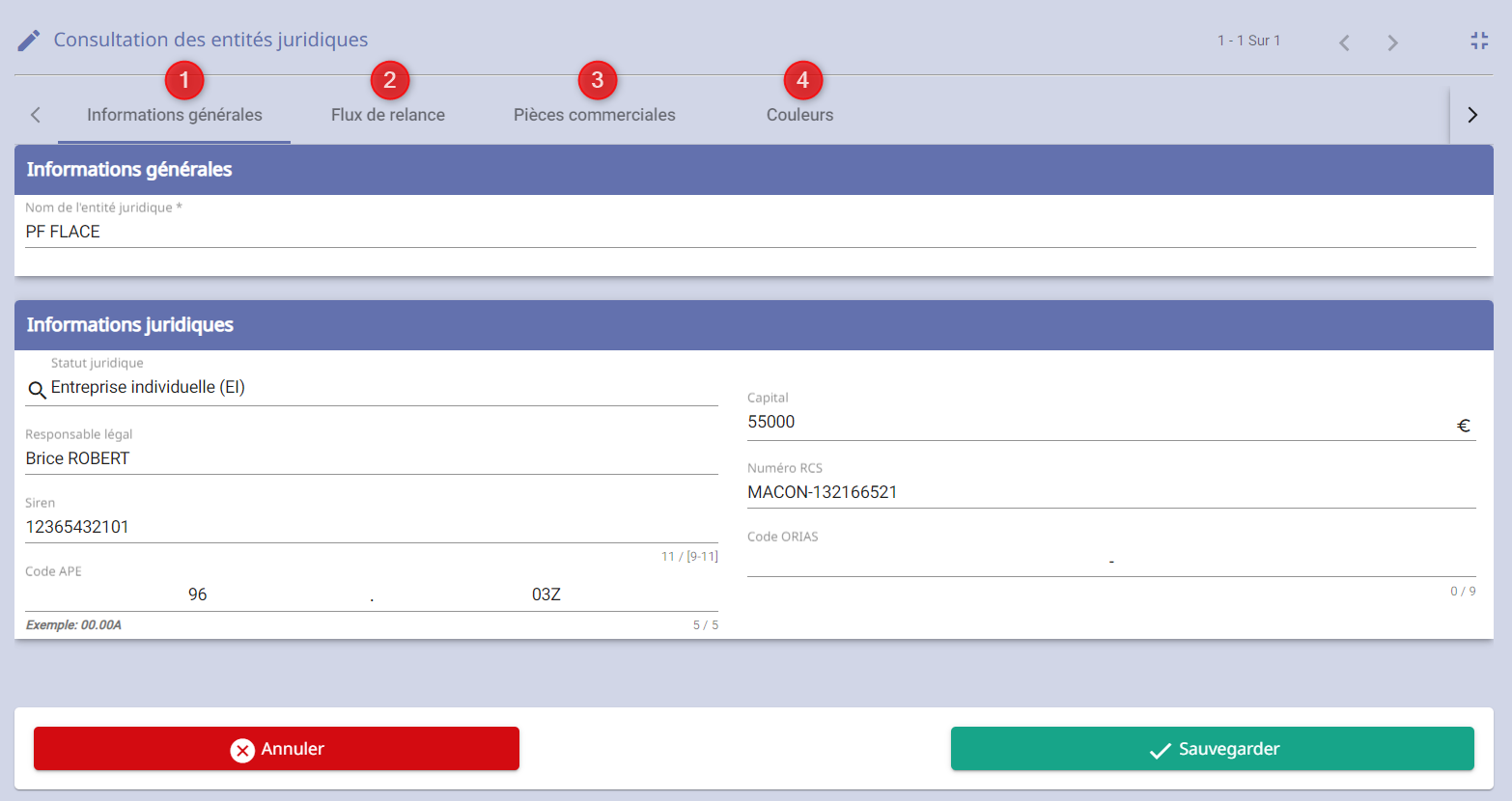Go to next record arrow
This screenshot has width=1512, height=801.
click(1392, 42)
